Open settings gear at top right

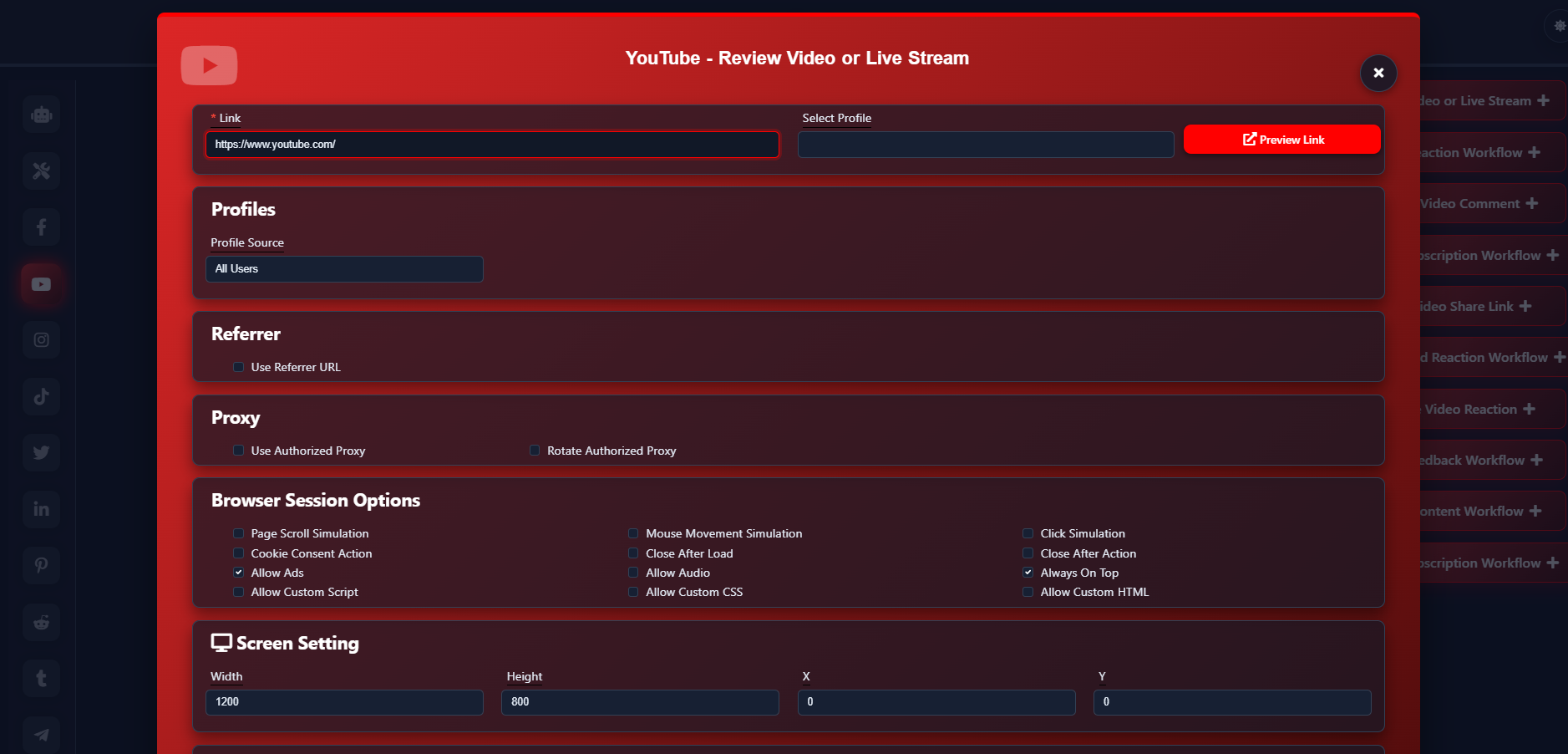click(x=1559, y=26)
